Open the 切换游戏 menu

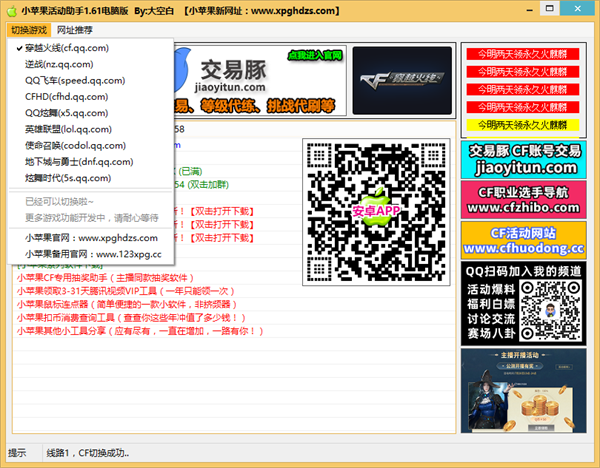(x=29, y=30)
